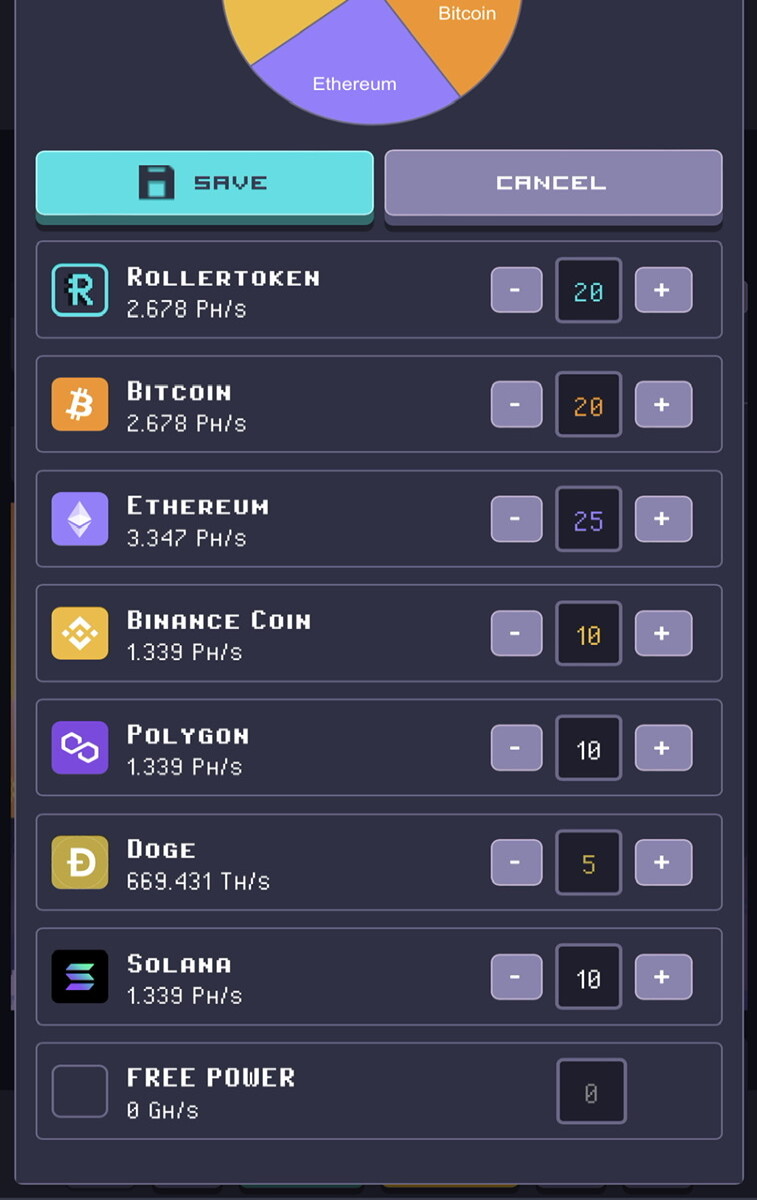Cancel the power allocation changes
The image size is (757, 1200).
553,183
